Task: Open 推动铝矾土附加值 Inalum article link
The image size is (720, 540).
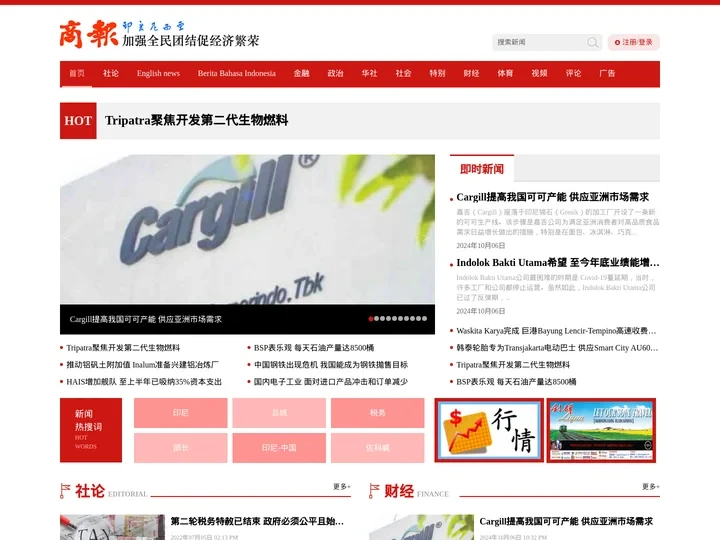Action: pos(143,365)
